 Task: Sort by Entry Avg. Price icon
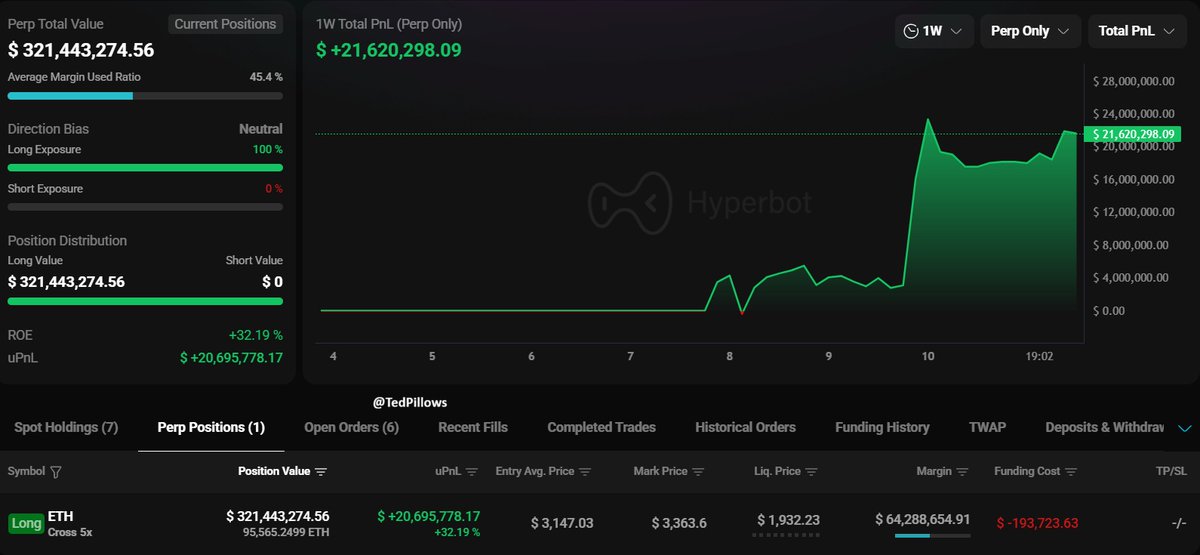click(x=585, y=472)
